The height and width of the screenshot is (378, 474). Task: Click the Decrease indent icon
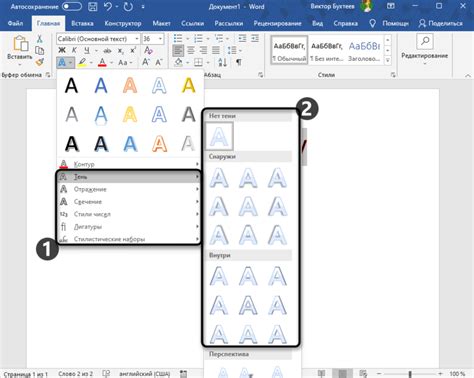point(242,39)
